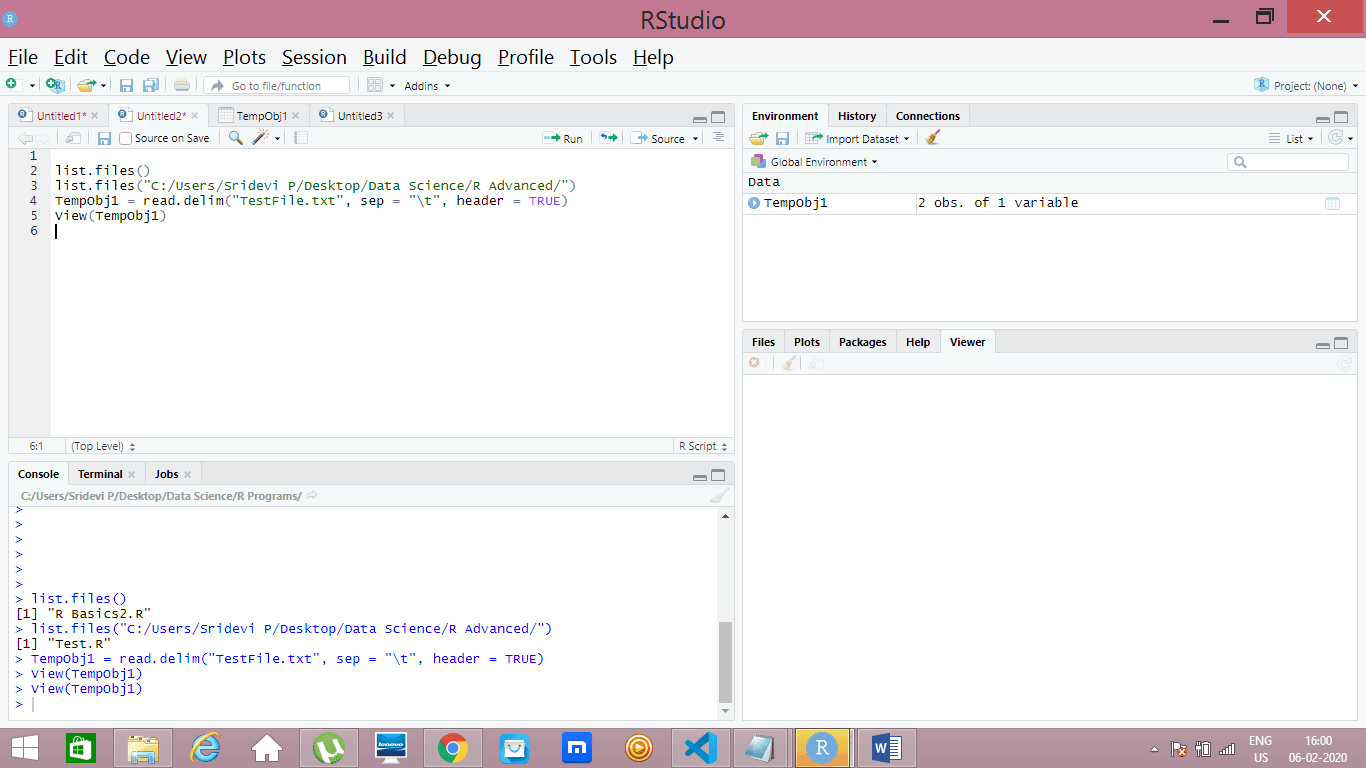Viewport: 1366px width, 768px height.
Task: Click the Re-run previous code icon
Action: click(608, 138)
